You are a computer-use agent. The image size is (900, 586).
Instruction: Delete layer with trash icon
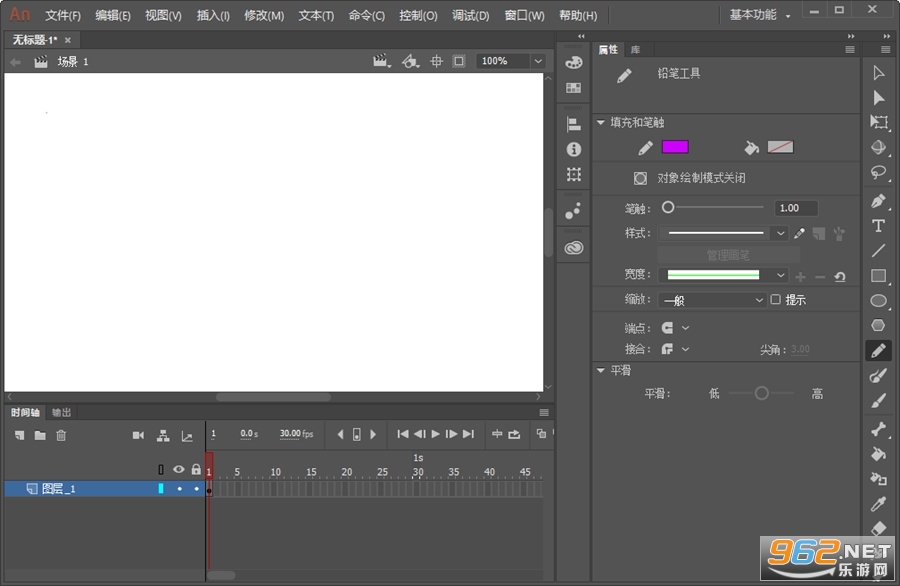click(x=61, y=436)
